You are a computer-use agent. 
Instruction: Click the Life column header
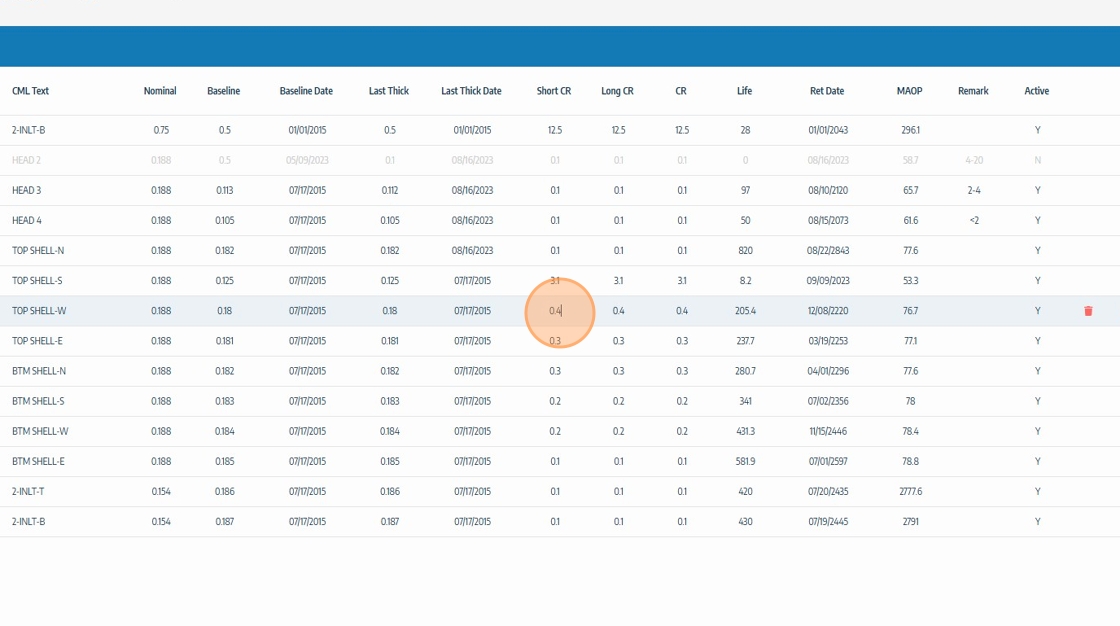coord(744,91)
